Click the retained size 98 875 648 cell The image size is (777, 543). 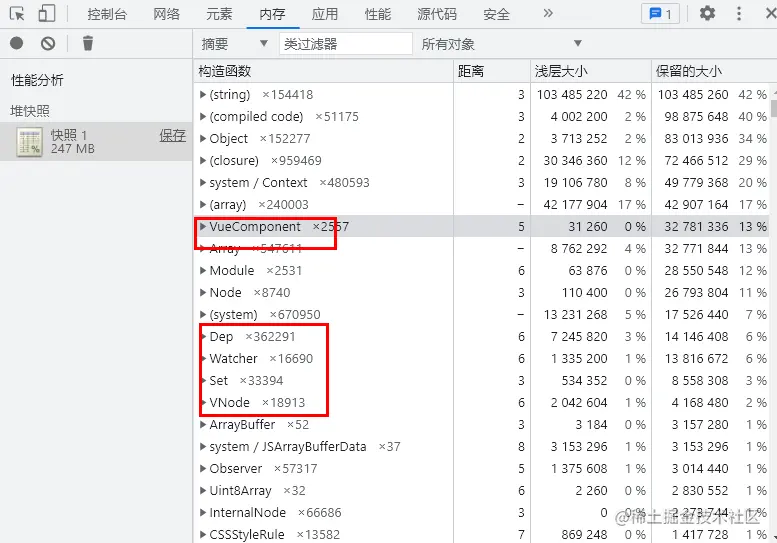(696, 116)
